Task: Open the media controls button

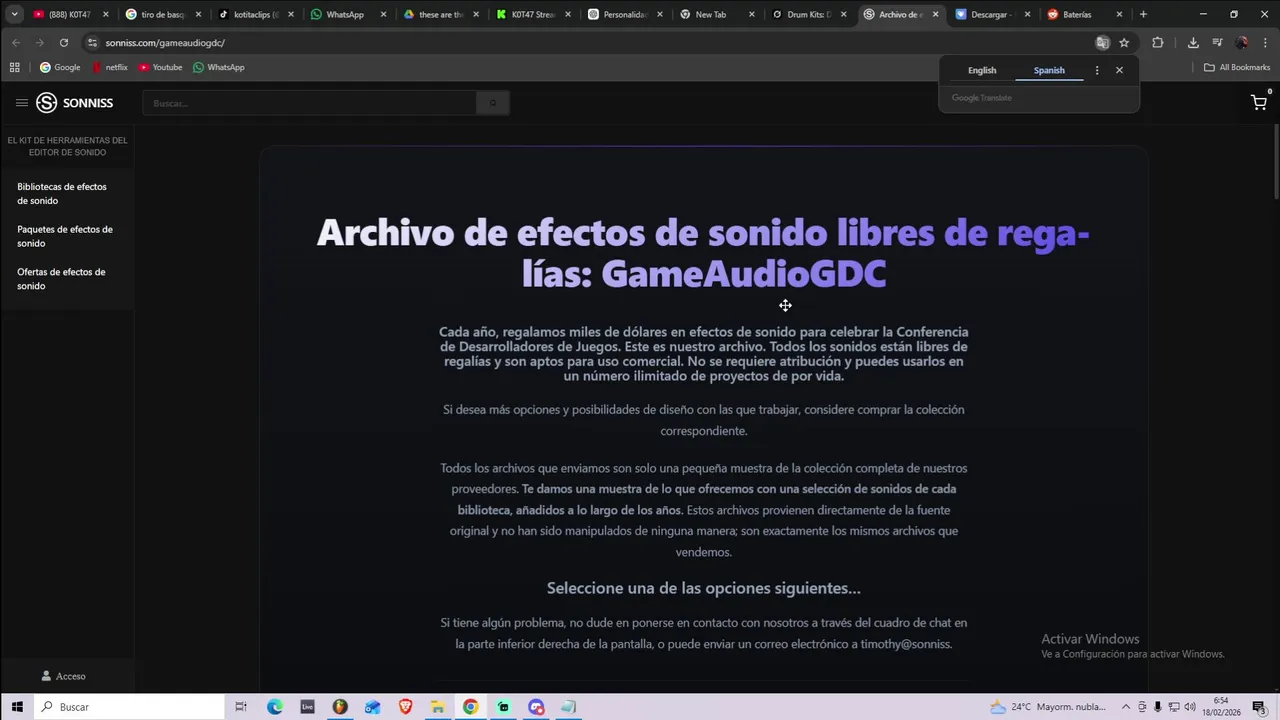Action: [1217, 43]
